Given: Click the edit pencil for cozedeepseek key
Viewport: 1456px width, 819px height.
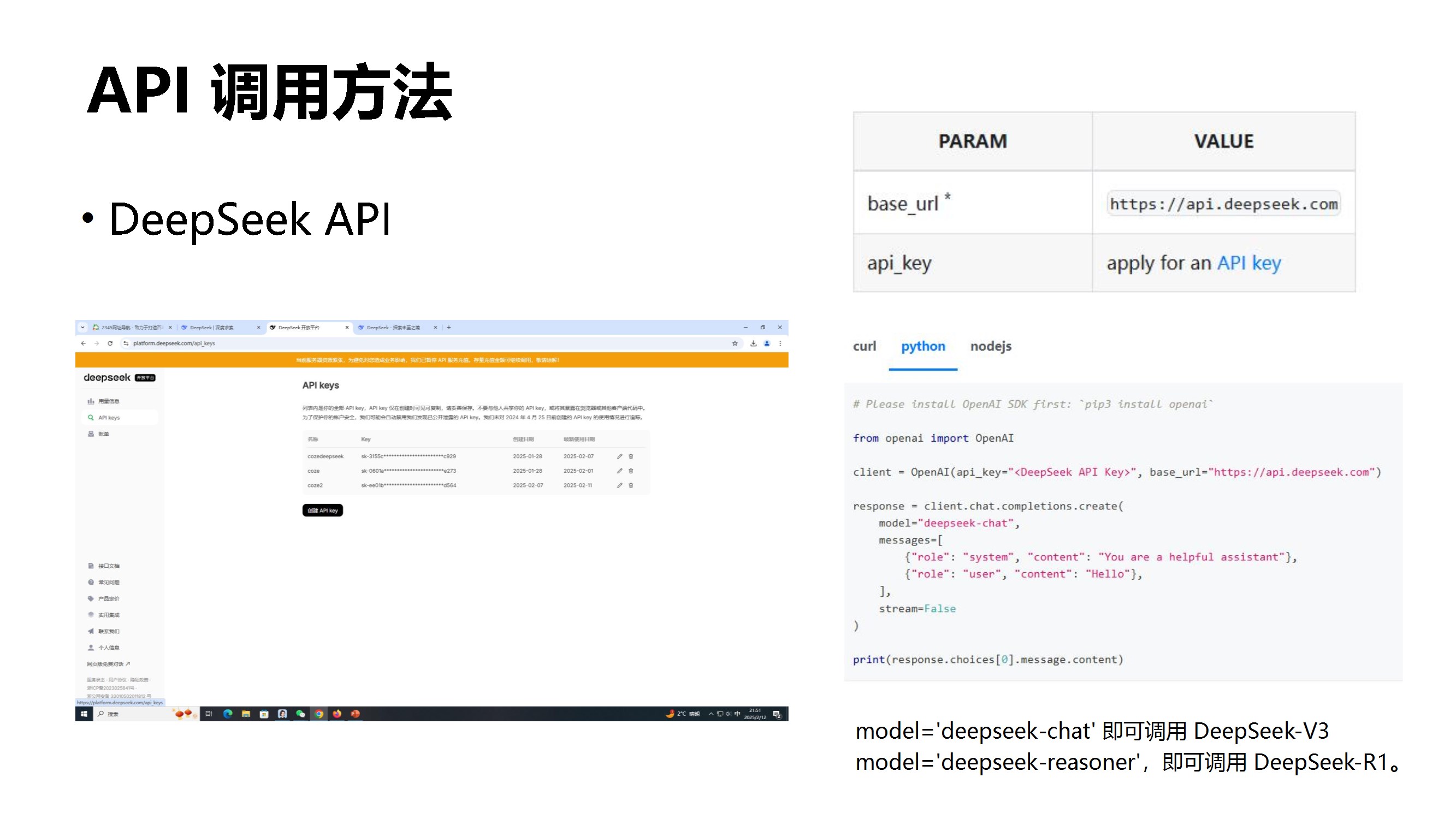Looking at the screenshot, I should click(619, 456).
